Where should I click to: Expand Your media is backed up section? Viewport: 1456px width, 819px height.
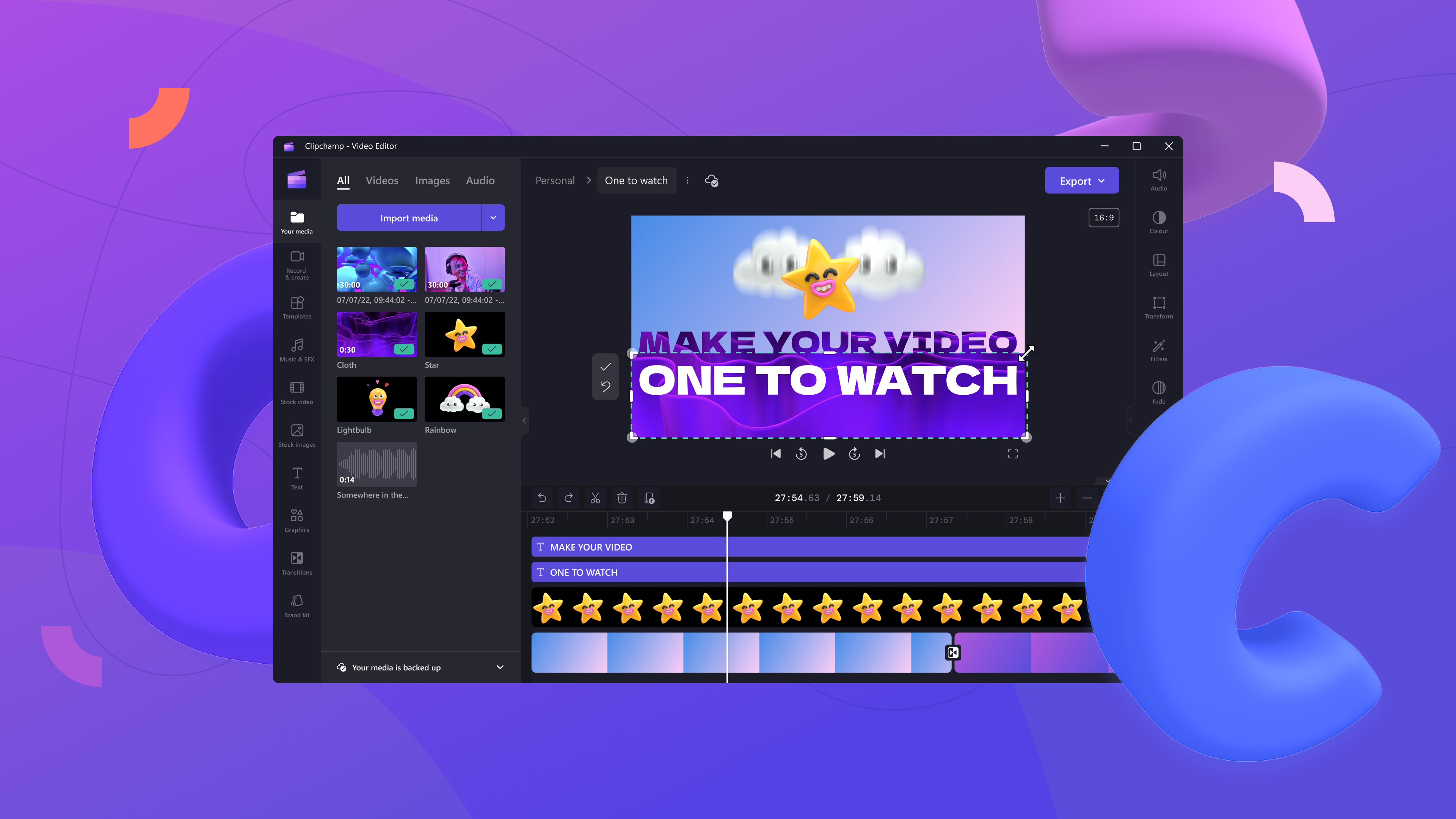coord(500,667)
